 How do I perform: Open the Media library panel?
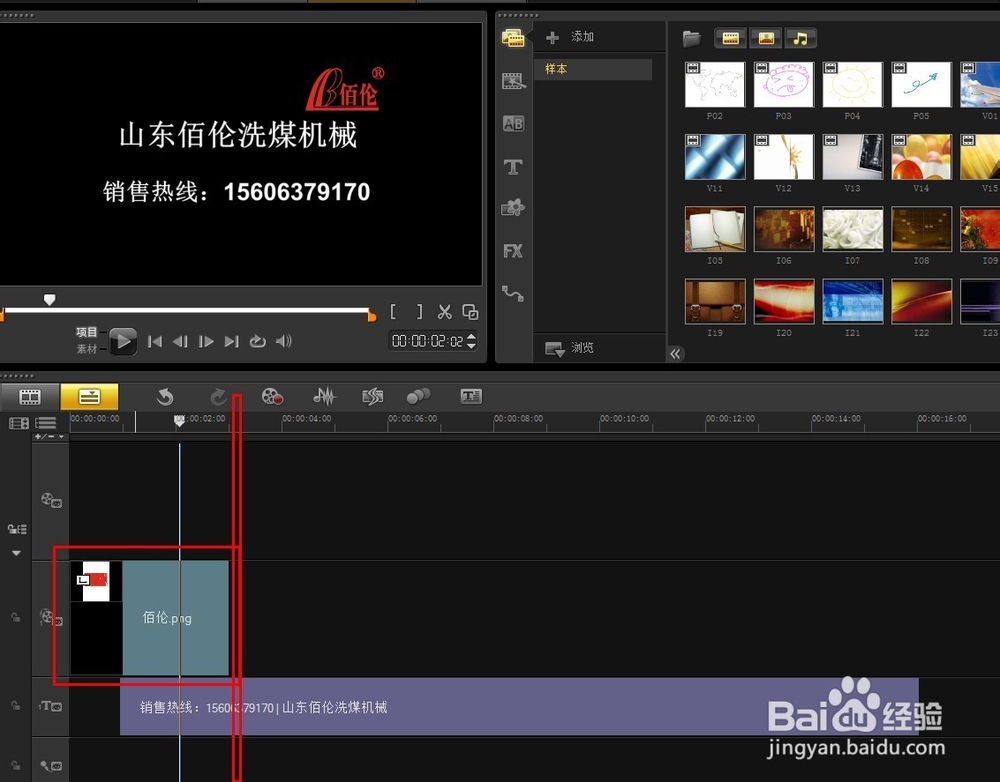pos(513,38)
